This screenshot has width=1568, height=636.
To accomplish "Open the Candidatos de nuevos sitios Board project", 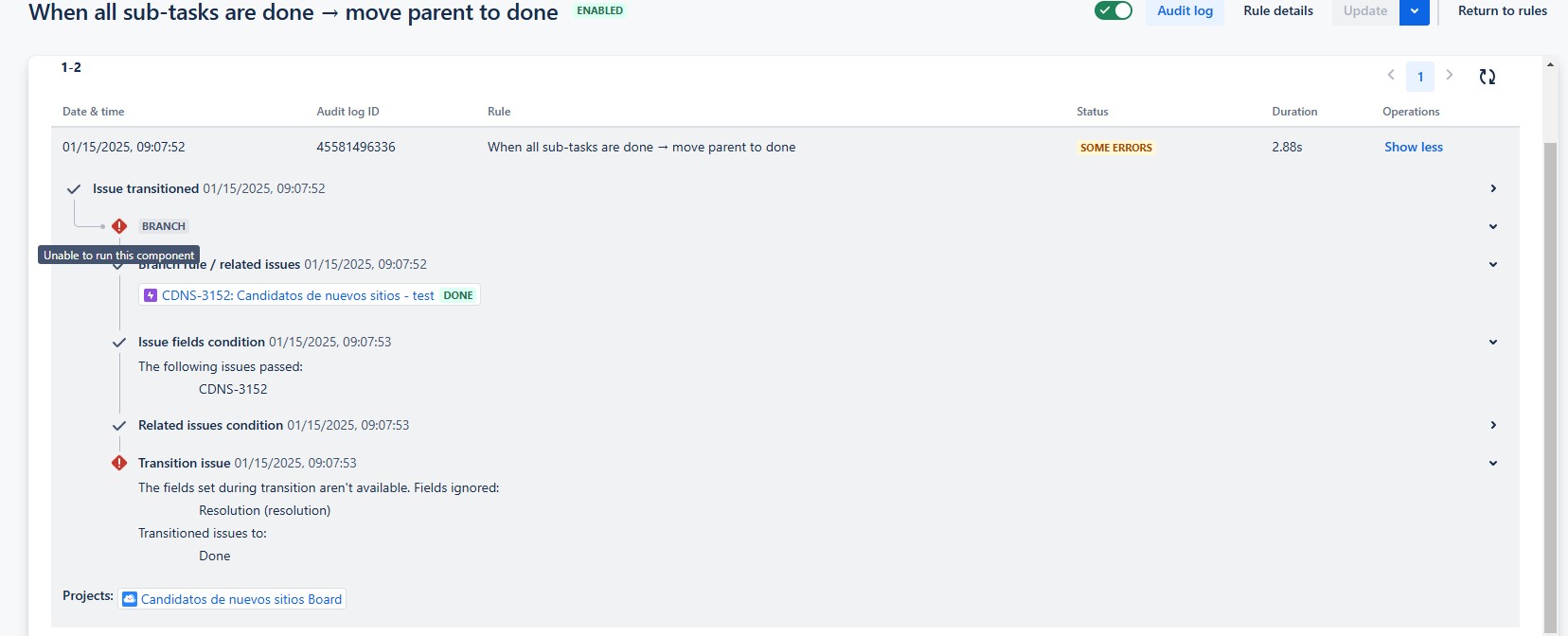I will tap(241, 599).
